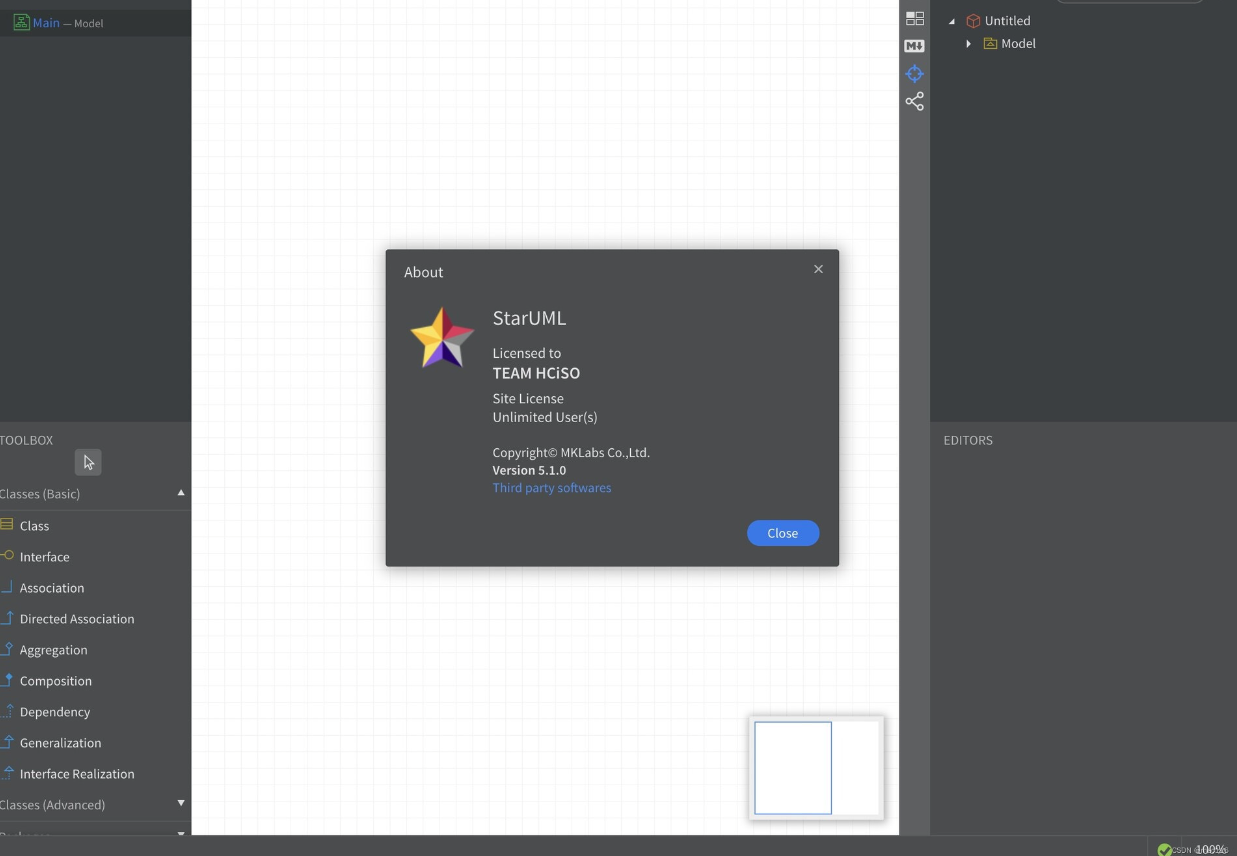The height and width of the screenshot is (856, 1237).
Task: Click the TEAM HCiSO licensee name
Action: click(x=536, y=373)
